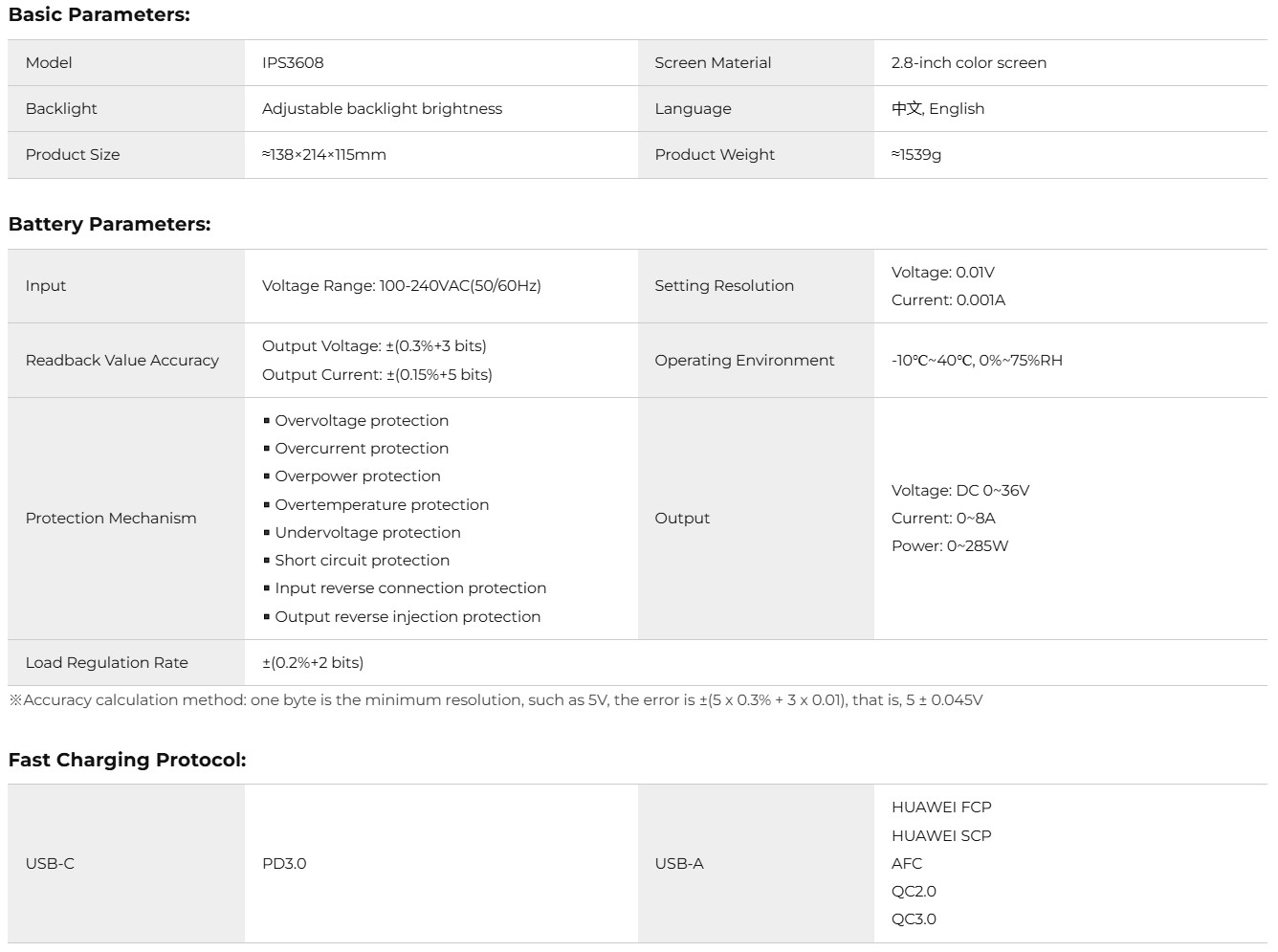
Task: Click the accuracy calculation method footnote
Action: [496, 699]
